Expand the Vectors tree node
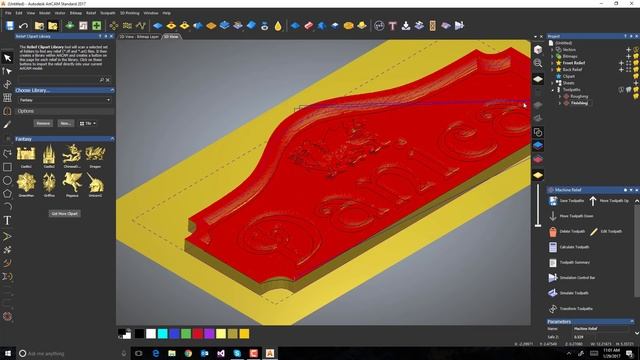The image size is (640, 360). point(553,49)
